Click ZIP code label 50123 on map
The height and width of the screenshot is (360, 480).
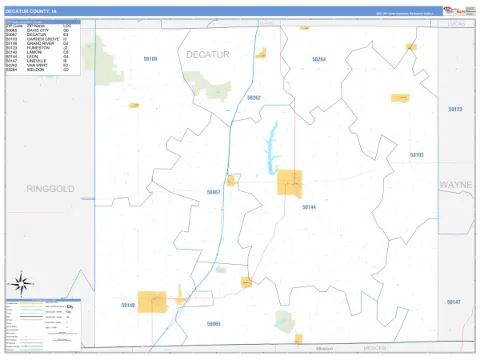coord(455,109)
